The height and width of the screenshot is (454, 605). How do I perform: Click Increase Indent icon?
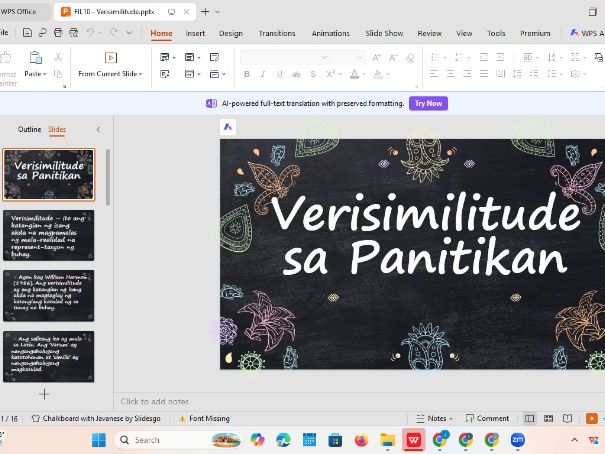pos(500,57)
